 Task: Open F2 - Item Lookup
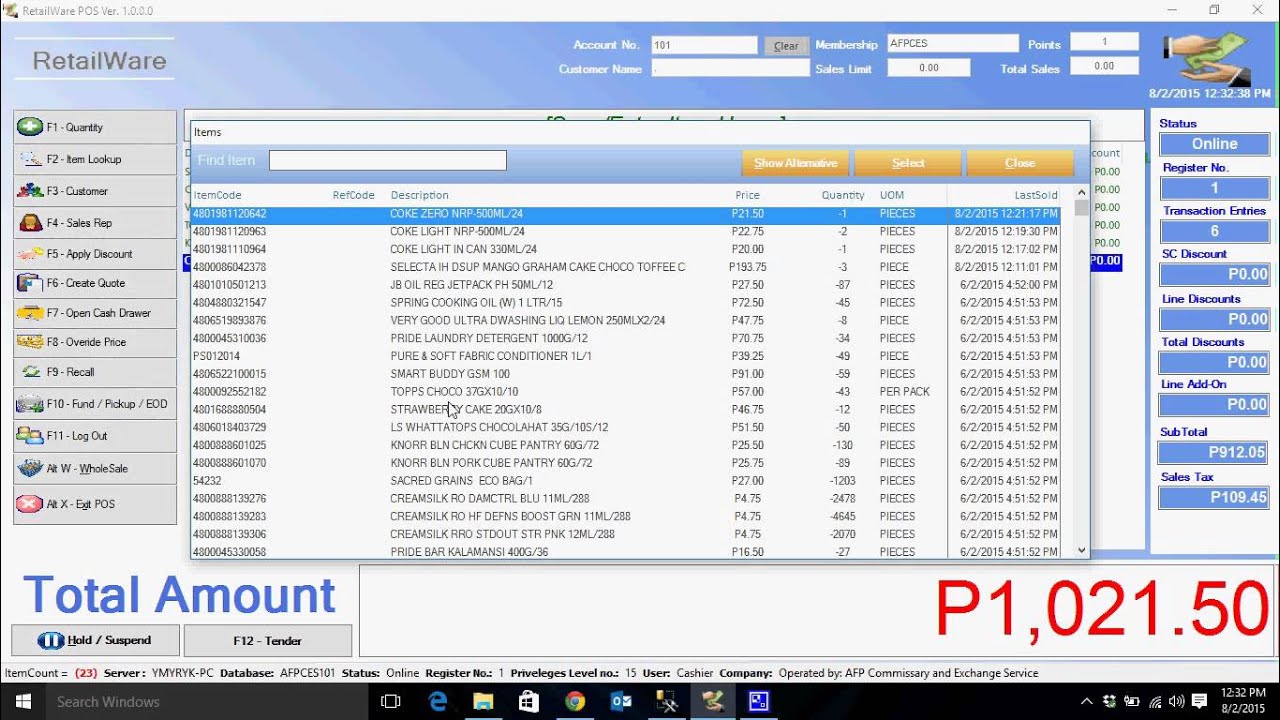coord(95,159)
